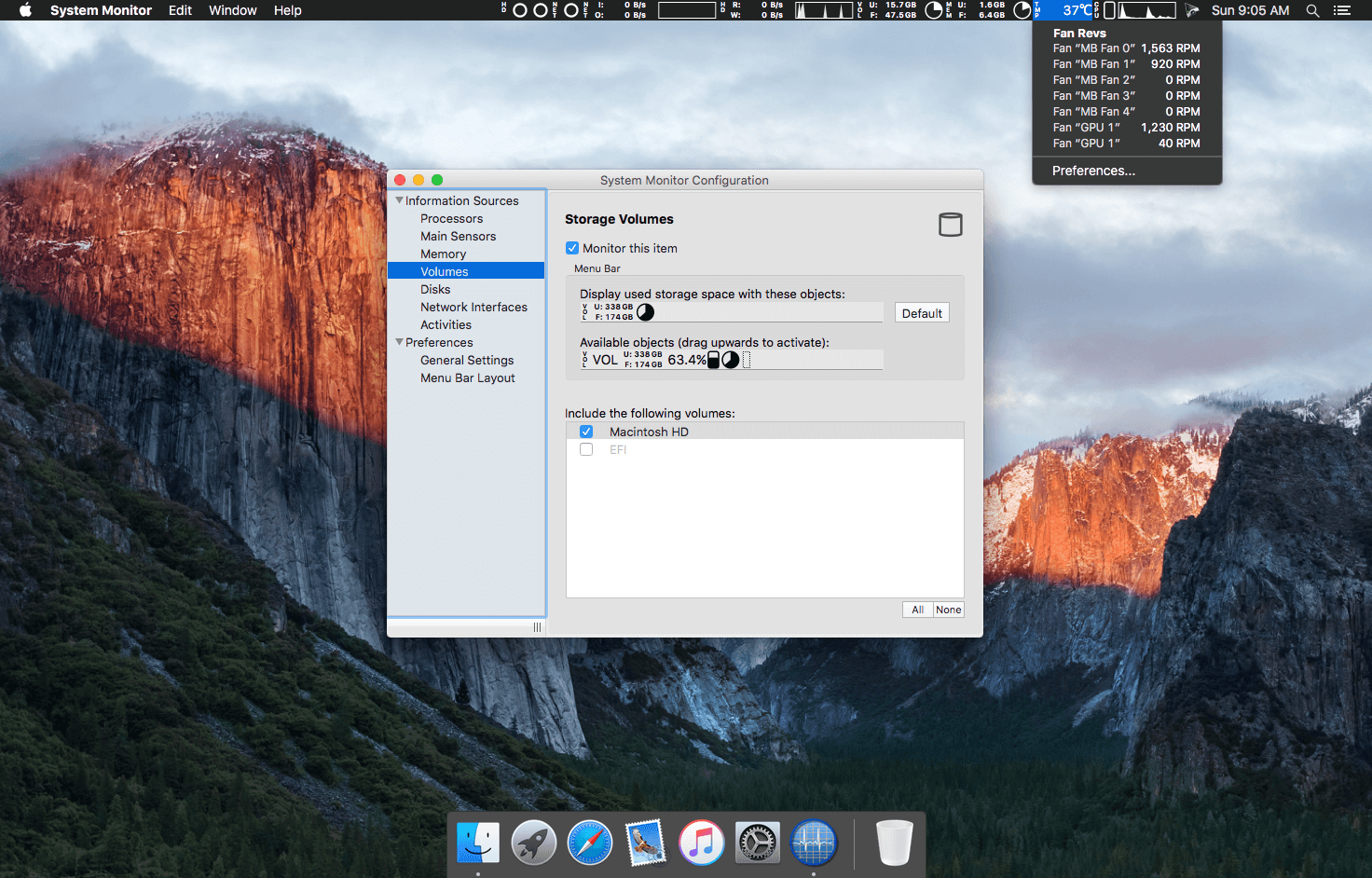
Task: Open Mail stamp icon in Dock
Action: click(646, 843)
